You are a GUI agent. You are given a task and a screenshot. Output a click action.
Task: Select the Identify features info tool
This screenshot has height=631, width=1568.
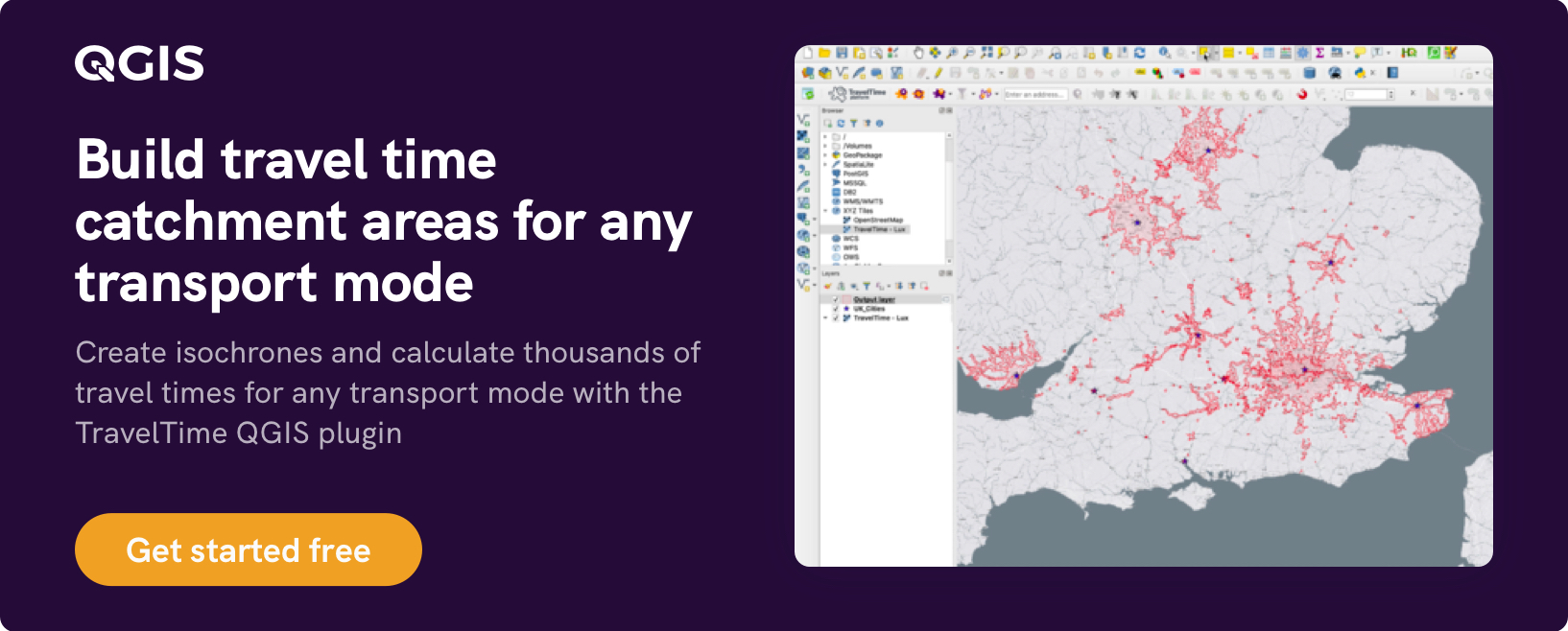click(x=1164, y=53)
